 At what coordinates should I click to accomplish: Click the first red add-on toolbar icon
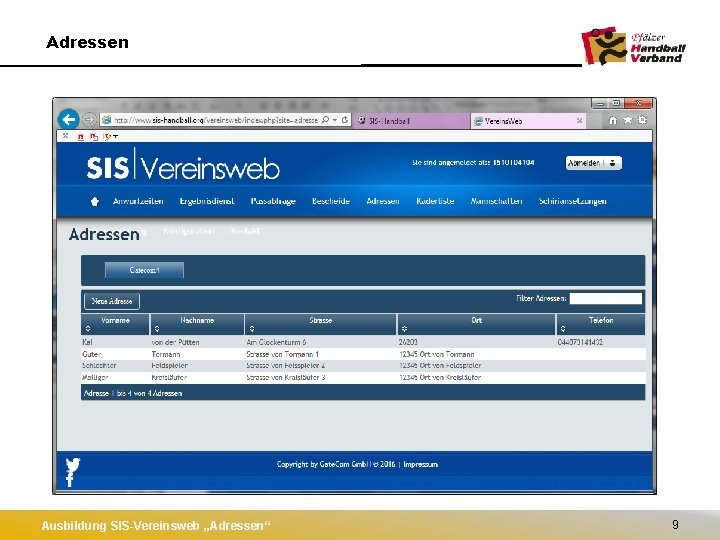[x=81, y=136]
